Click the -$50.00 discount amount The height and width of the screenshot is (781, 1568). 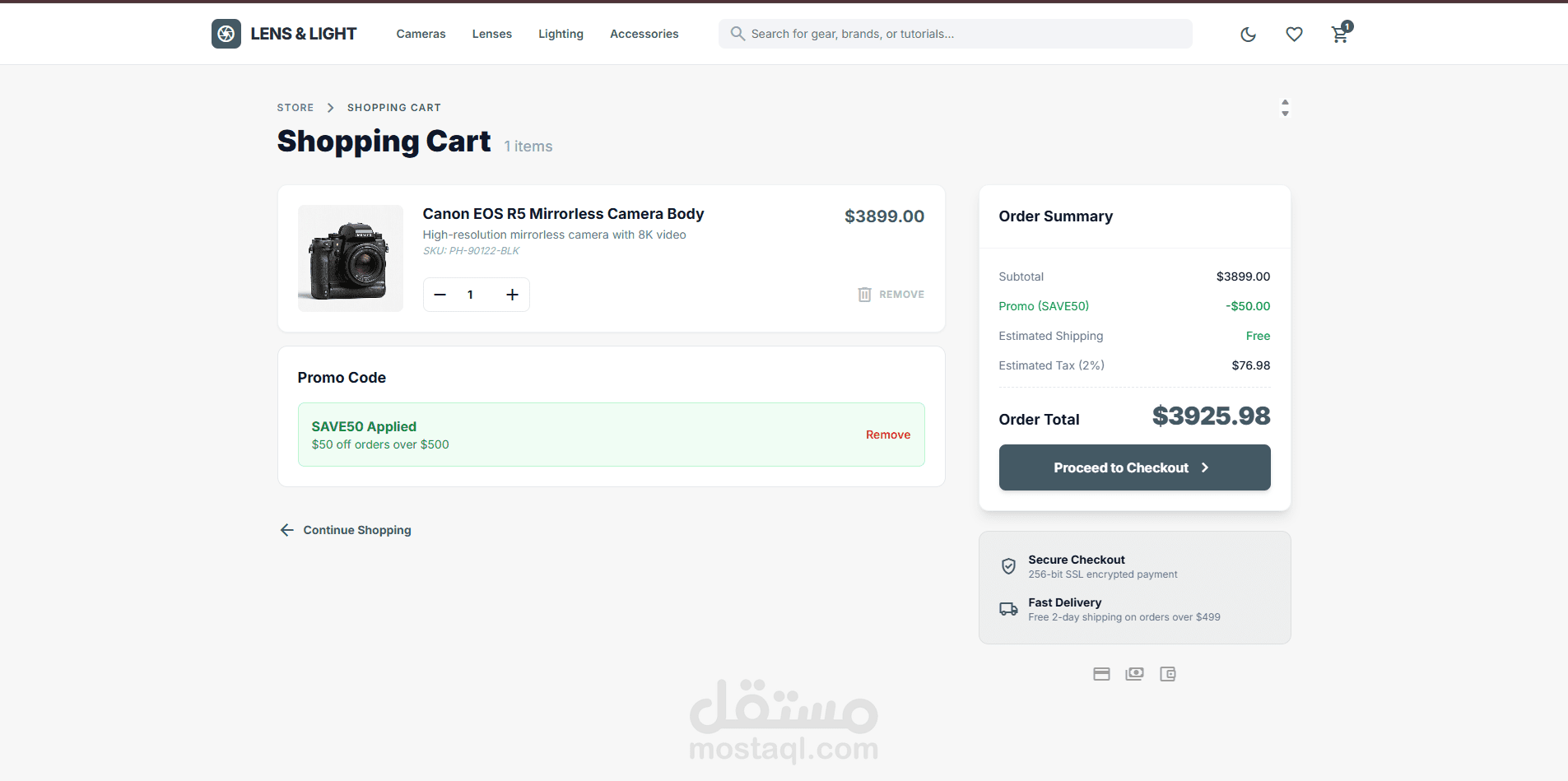[1248, 306]
